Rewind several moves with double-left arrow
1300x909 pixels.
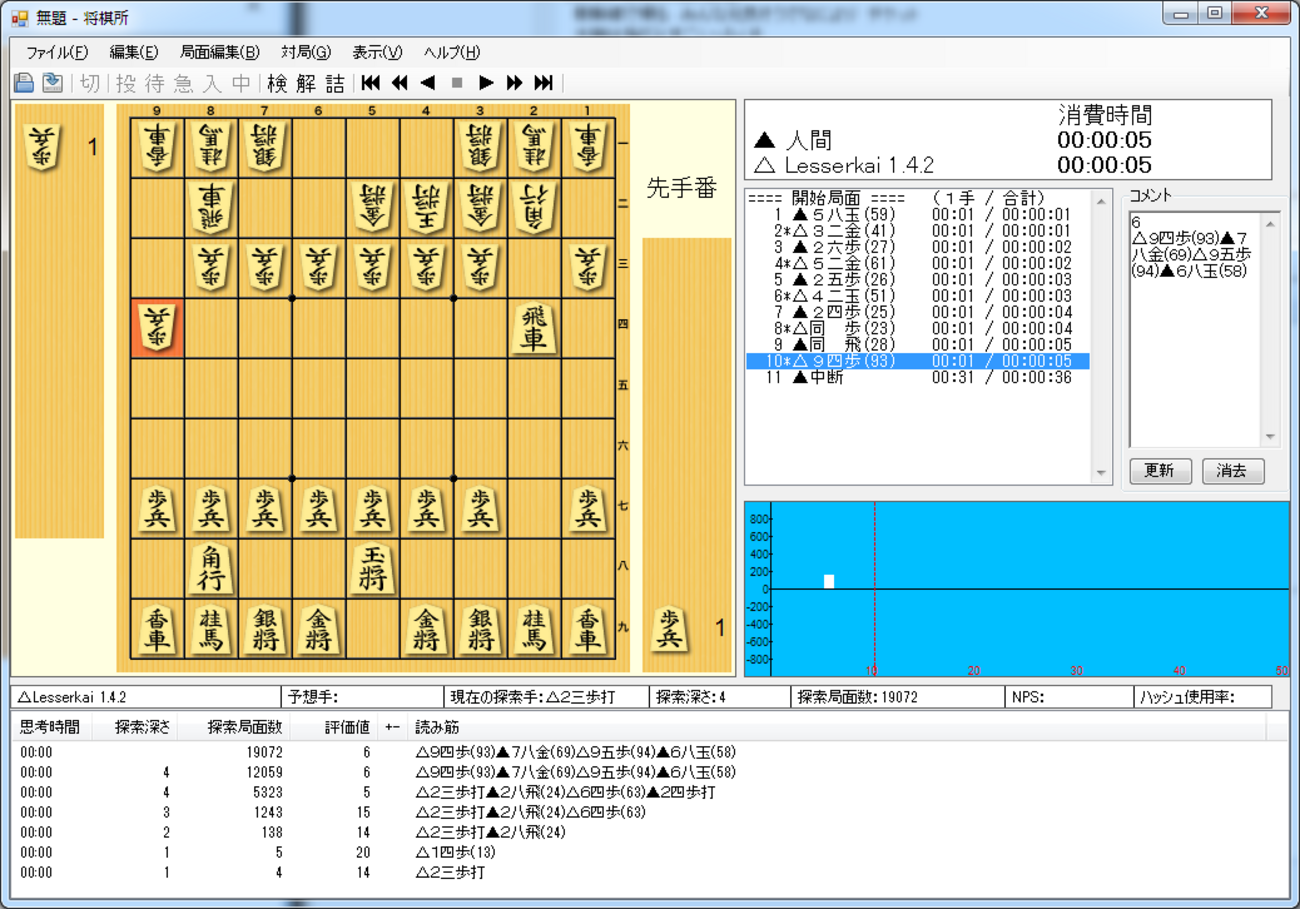tap(400, 83)
